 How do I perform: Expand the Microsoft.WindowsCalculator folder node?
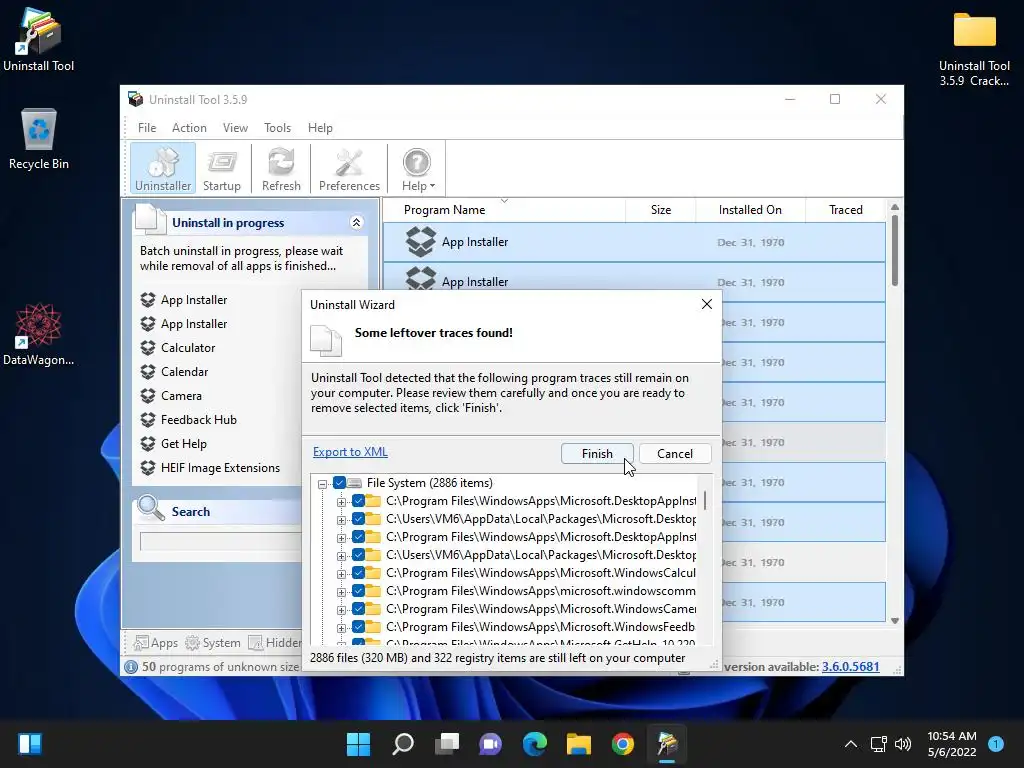click(341, 574)
